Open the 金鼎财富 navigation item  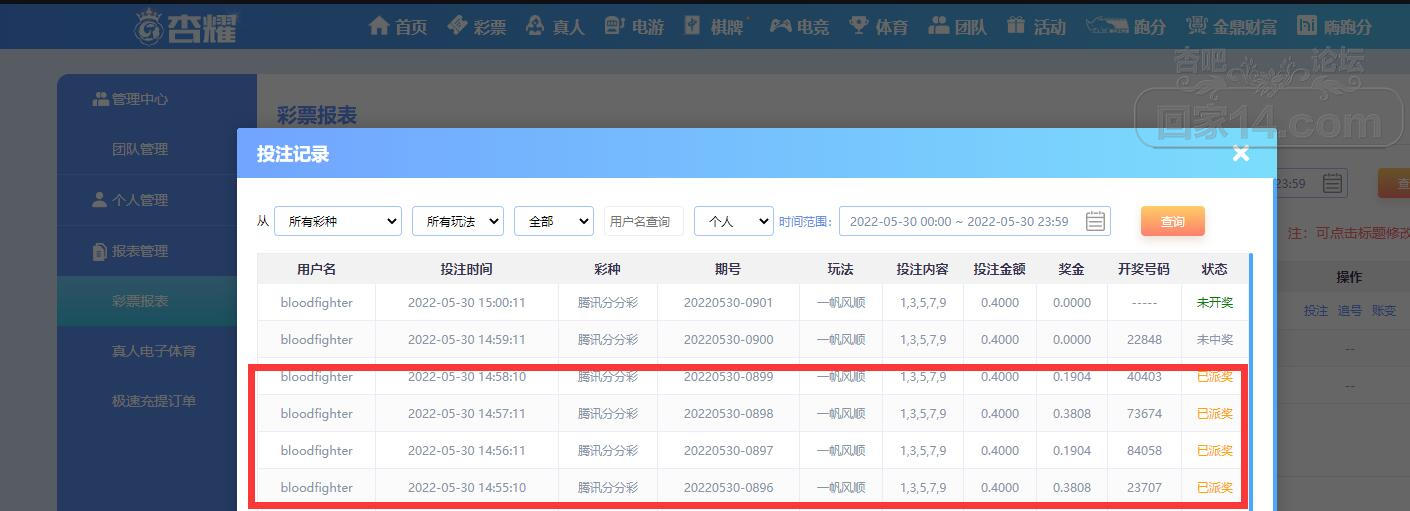click(1231, 26)
